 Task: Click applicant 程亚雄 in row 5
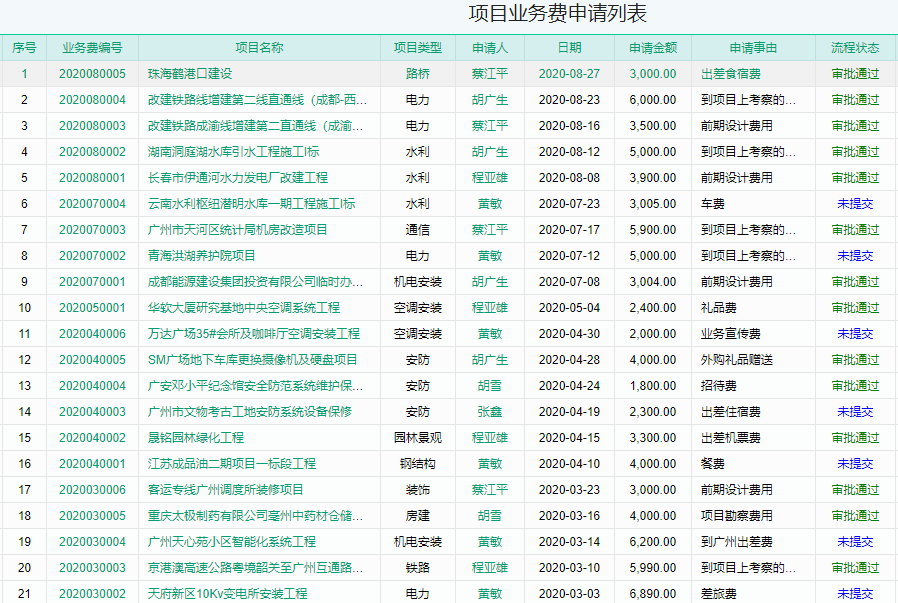coord(490,178)
